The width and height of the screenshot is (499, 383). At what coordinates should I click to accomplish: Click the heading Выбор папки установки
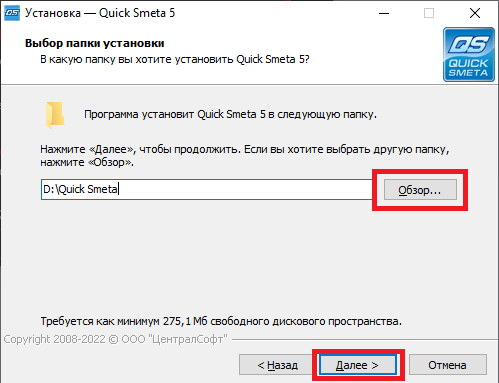pos(95,43)
